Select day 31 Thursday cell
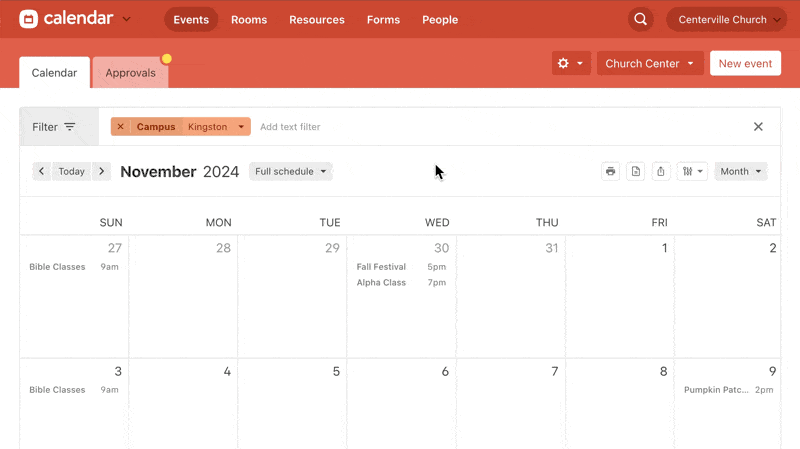Image resolution: width=800 pixels, height=449 pixels. click(x=511, y=296)
